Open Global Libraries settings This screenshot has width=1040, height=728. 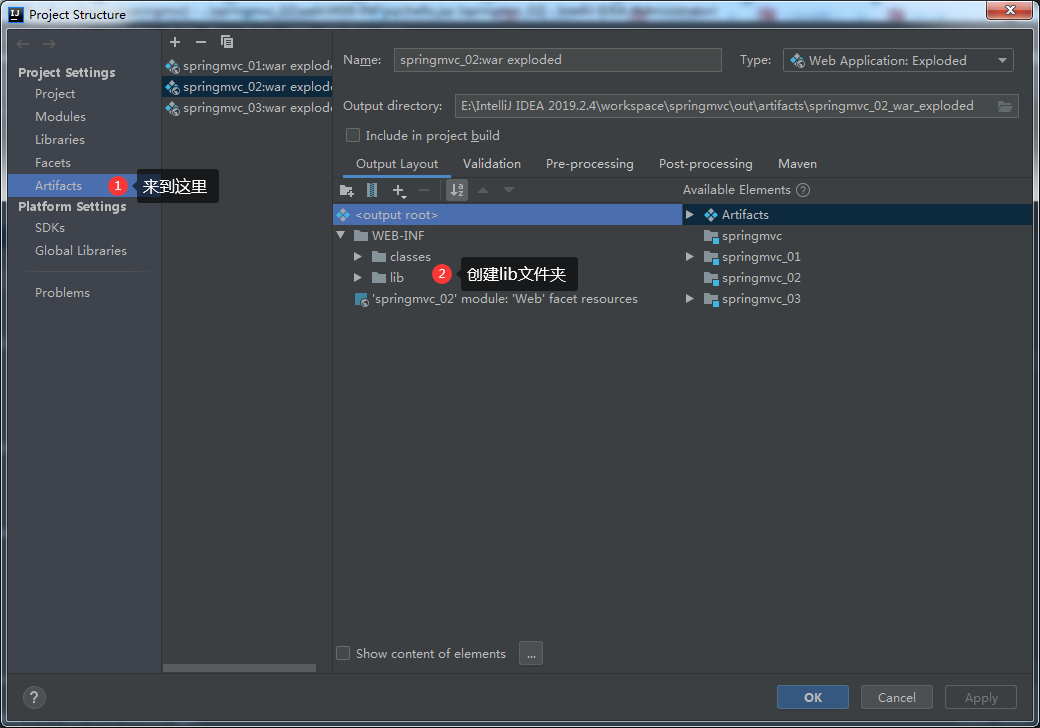click(x=81, y=251)
